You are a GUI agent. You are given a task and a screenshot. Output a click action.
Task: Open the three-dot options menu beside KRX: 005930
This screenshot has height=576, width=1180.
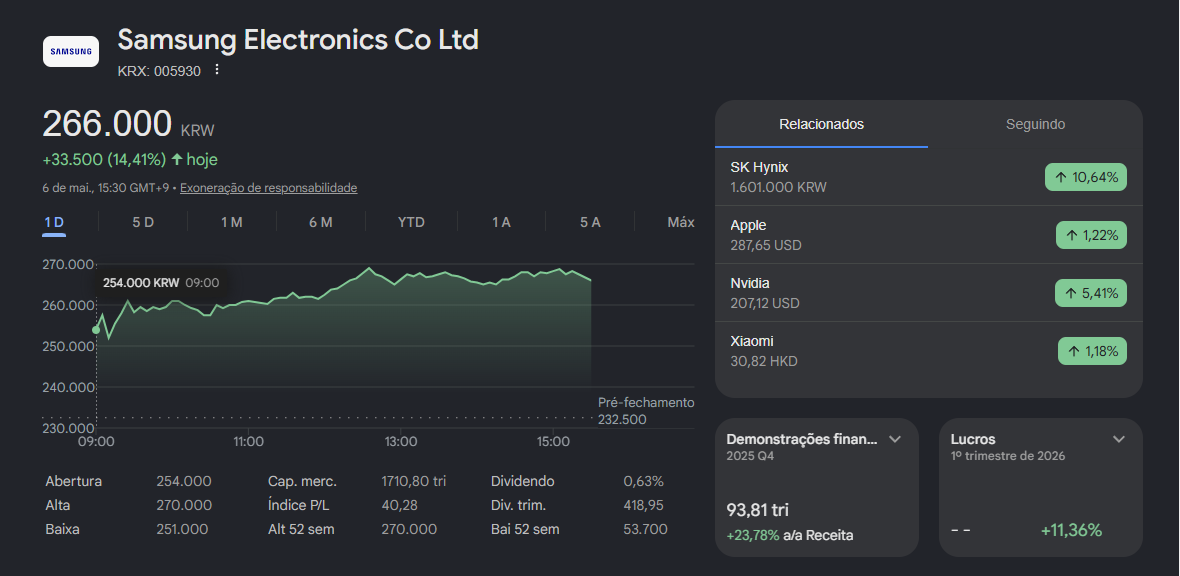tap(217, 69)
